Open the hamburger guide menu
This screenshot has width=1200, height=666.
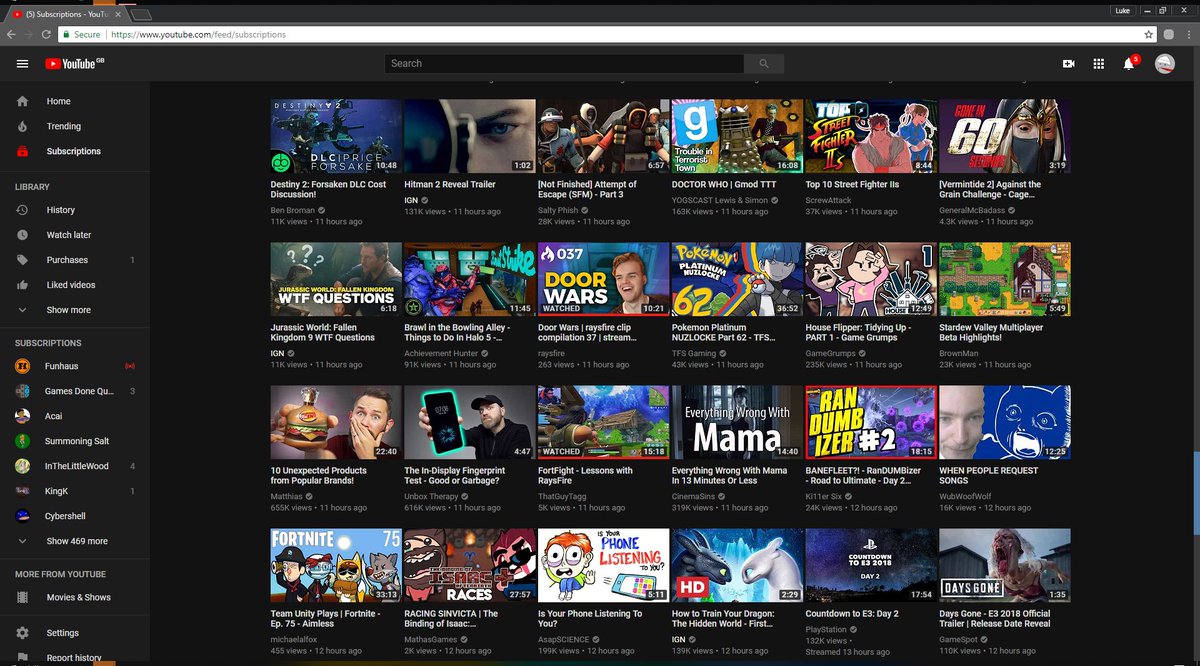(22, 63)
